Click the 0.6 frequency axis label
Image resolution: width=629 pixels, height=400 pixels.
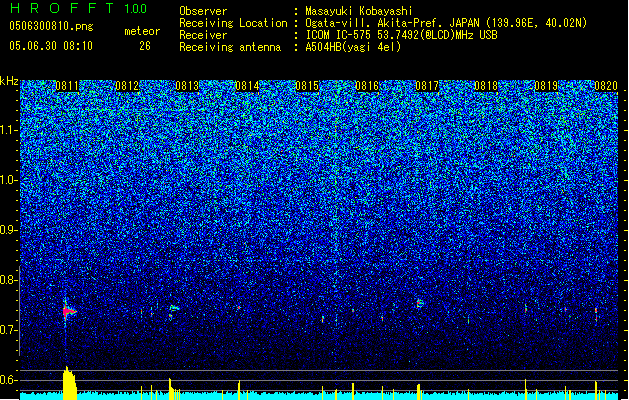point(9,380)
